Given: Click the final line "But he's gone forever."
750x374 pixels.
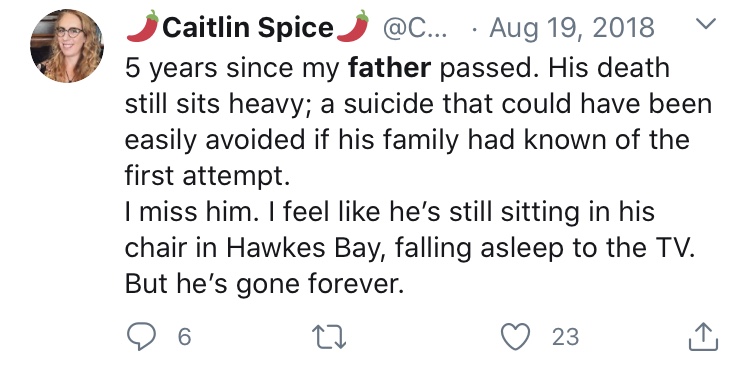Looking at the screenshot, I should pos(262,284).
